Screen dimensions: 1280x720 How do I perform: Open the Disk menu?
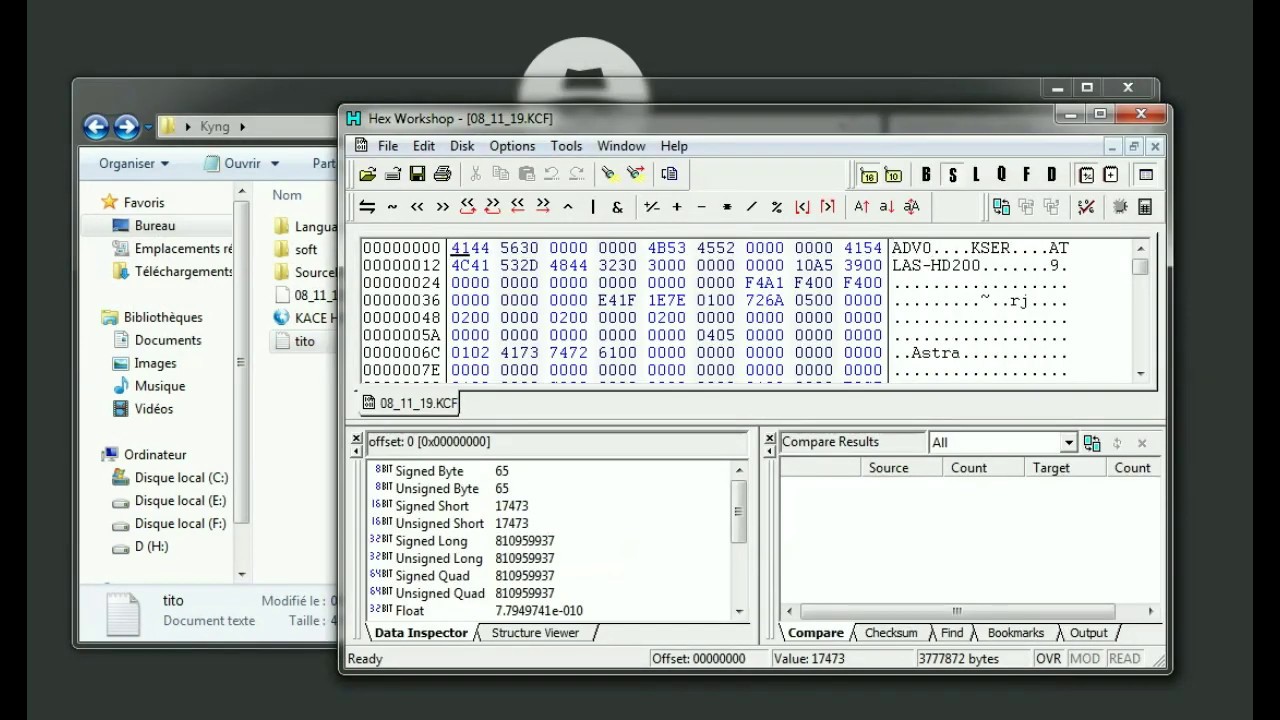(x=462, y=146)
